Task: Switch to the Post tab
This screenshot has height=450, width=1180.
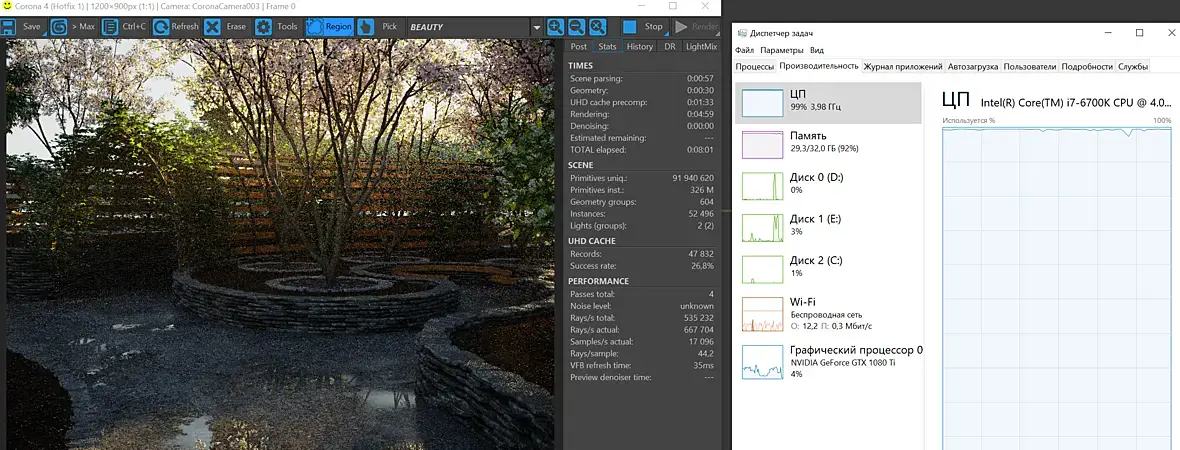Action: (x=579, y=47)
